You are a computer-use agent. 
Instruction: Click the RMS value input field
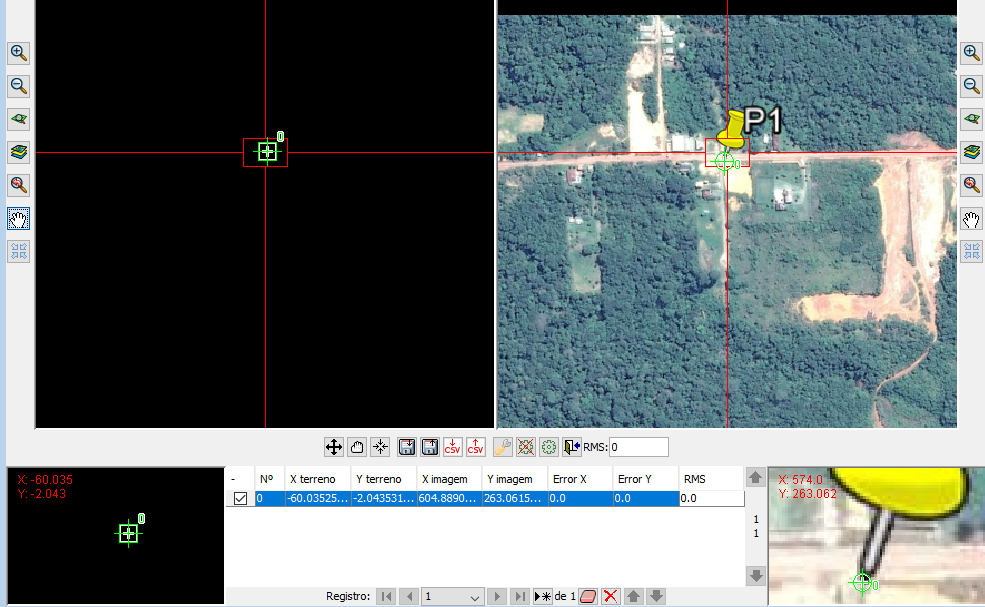[638, 447]
